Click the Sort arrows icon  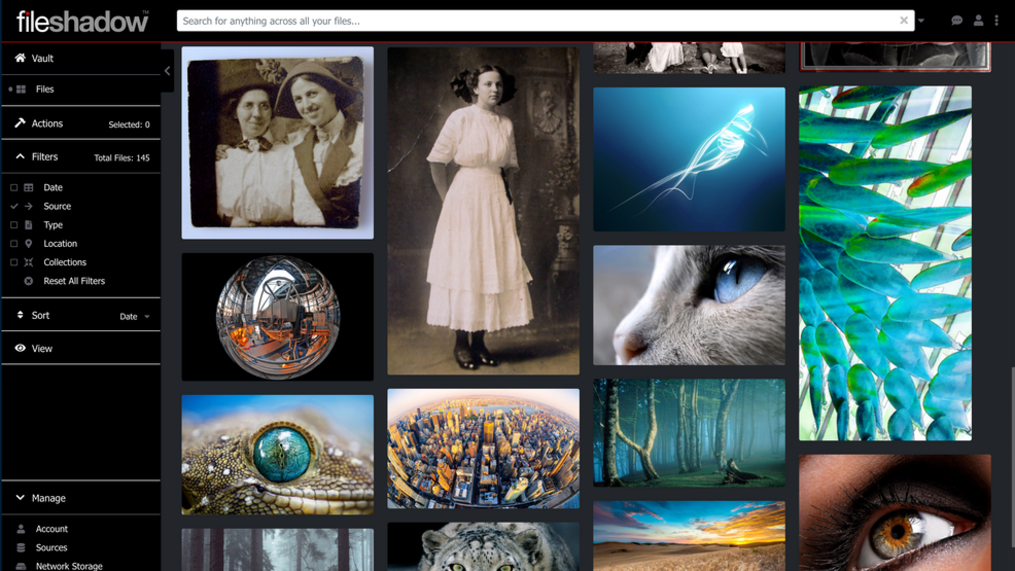point(20,315)
